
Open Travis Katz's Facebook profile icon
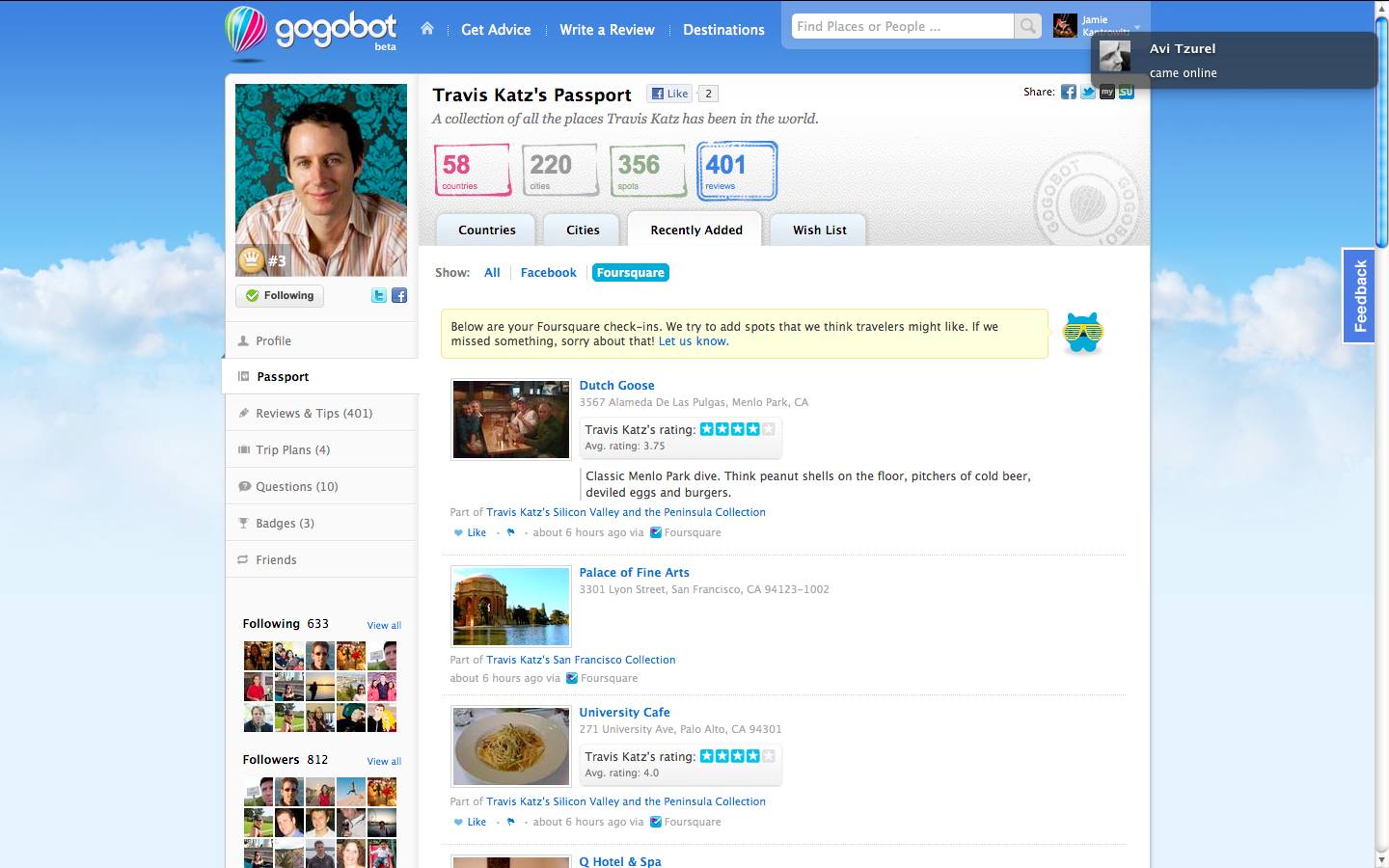point(399,295)
